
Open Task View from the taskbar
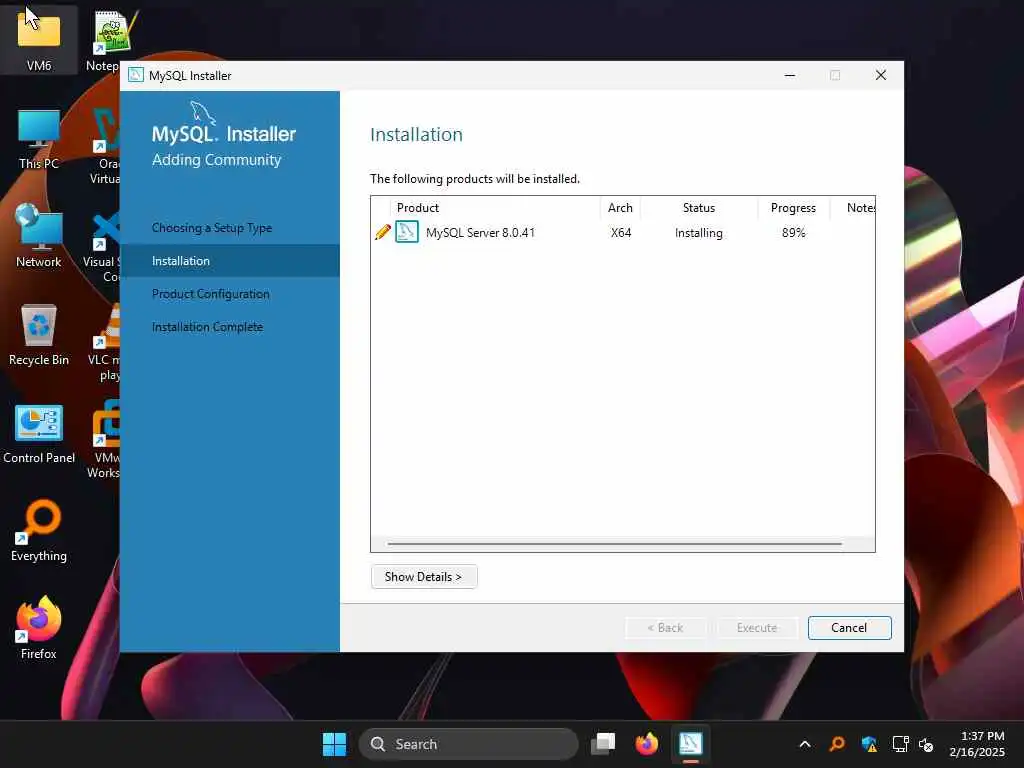tap(603, 744)
